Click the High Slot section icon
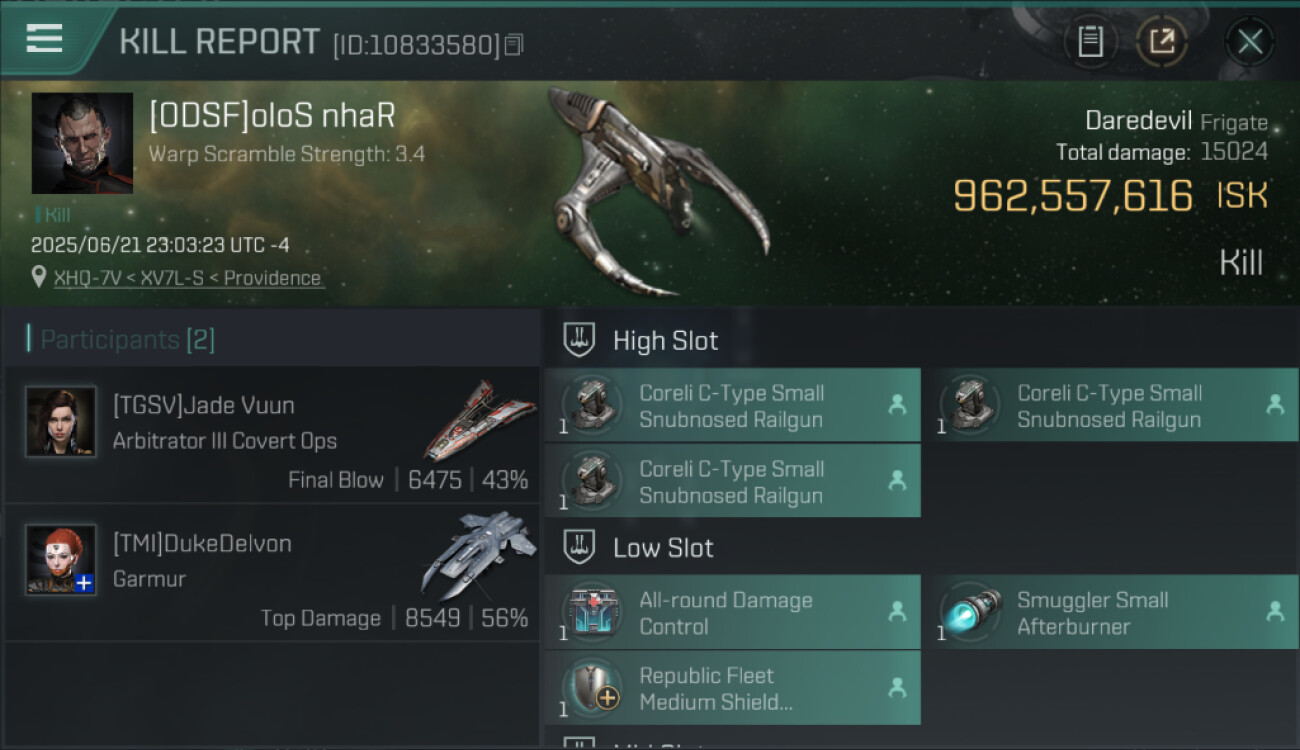Image resolution: width=1300 pixels, height=750 pixels. click(580, 340)
